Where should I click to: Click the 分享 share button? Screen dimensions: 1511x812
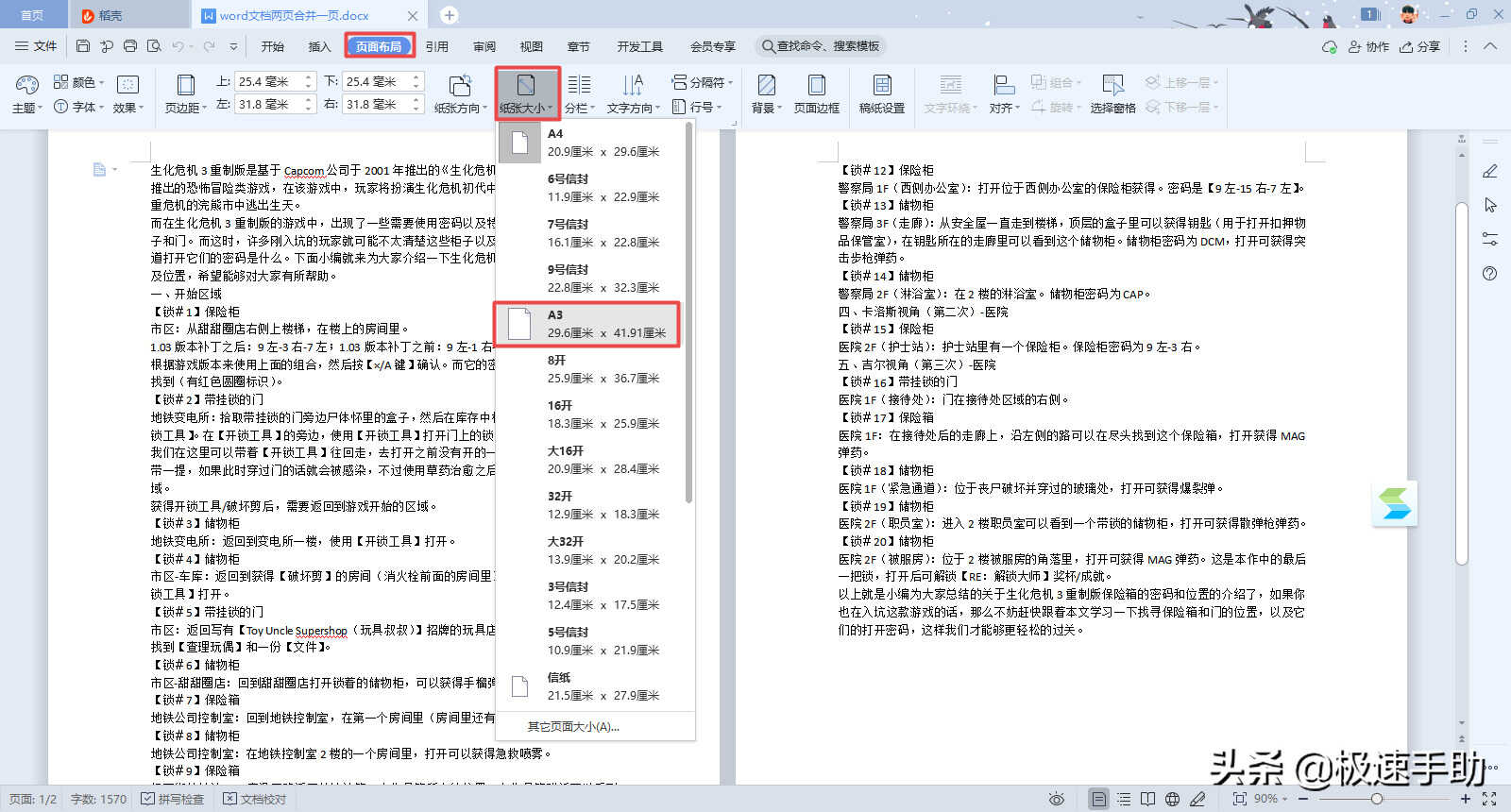tap(1420, 46)
